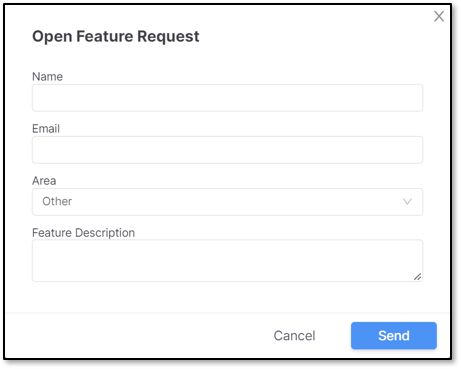The image size is (461, 369).
Task: Click inside the Feature Description text area
Action: point(227,260)
